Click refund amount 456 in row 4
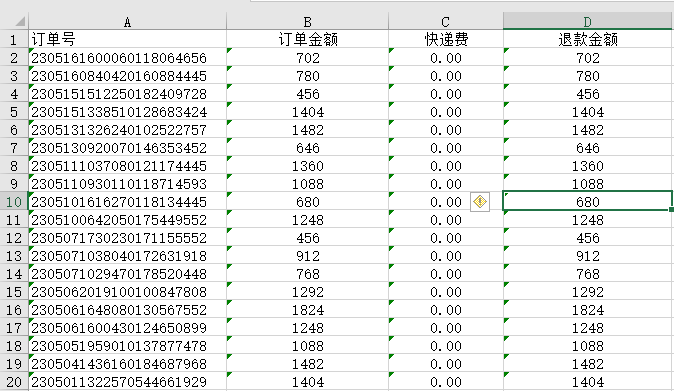The height and width of the screenshot is (391, 674). (588, 93)
